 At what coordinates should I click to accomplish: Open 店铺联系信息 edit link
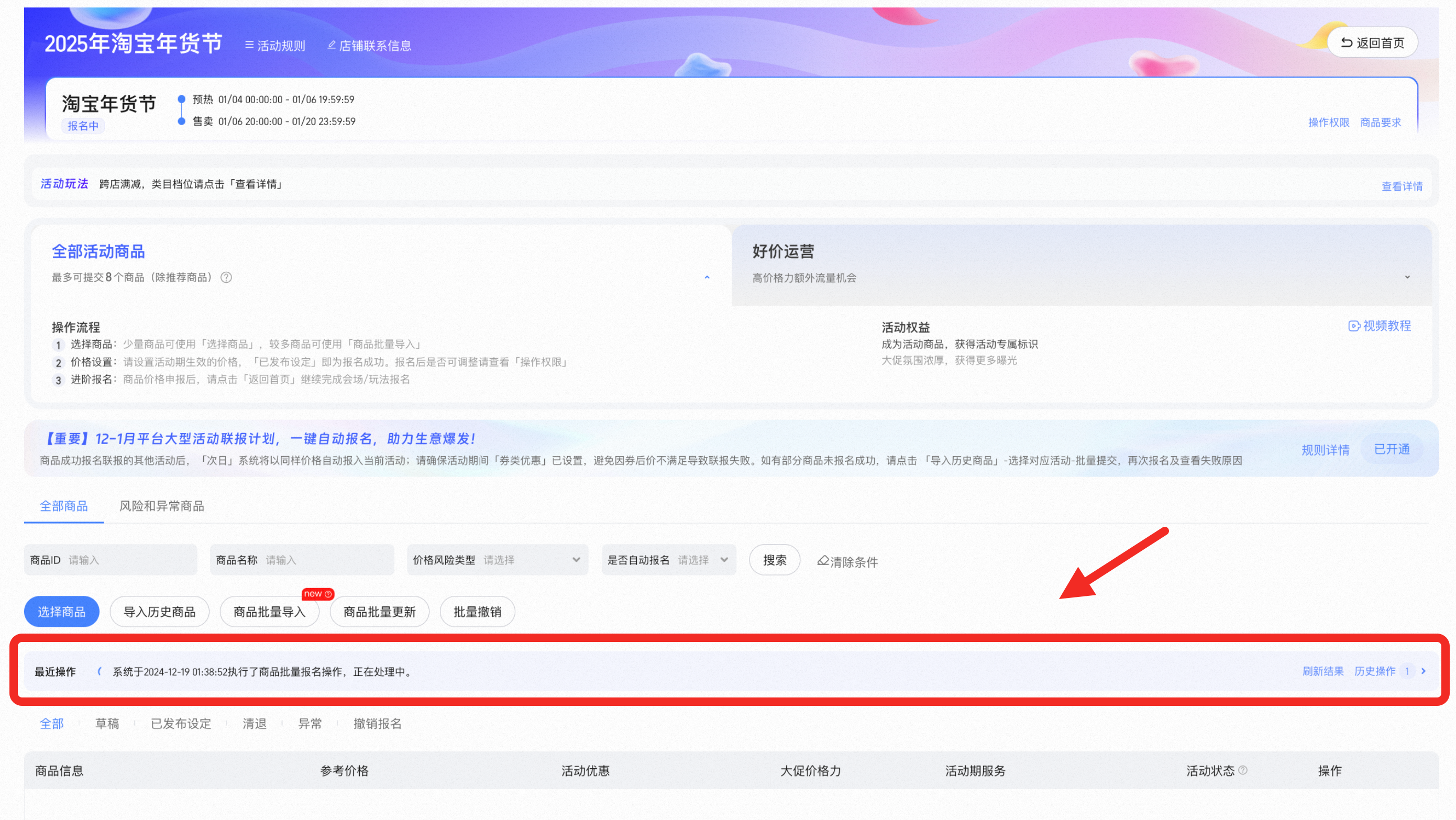(369, 46)
